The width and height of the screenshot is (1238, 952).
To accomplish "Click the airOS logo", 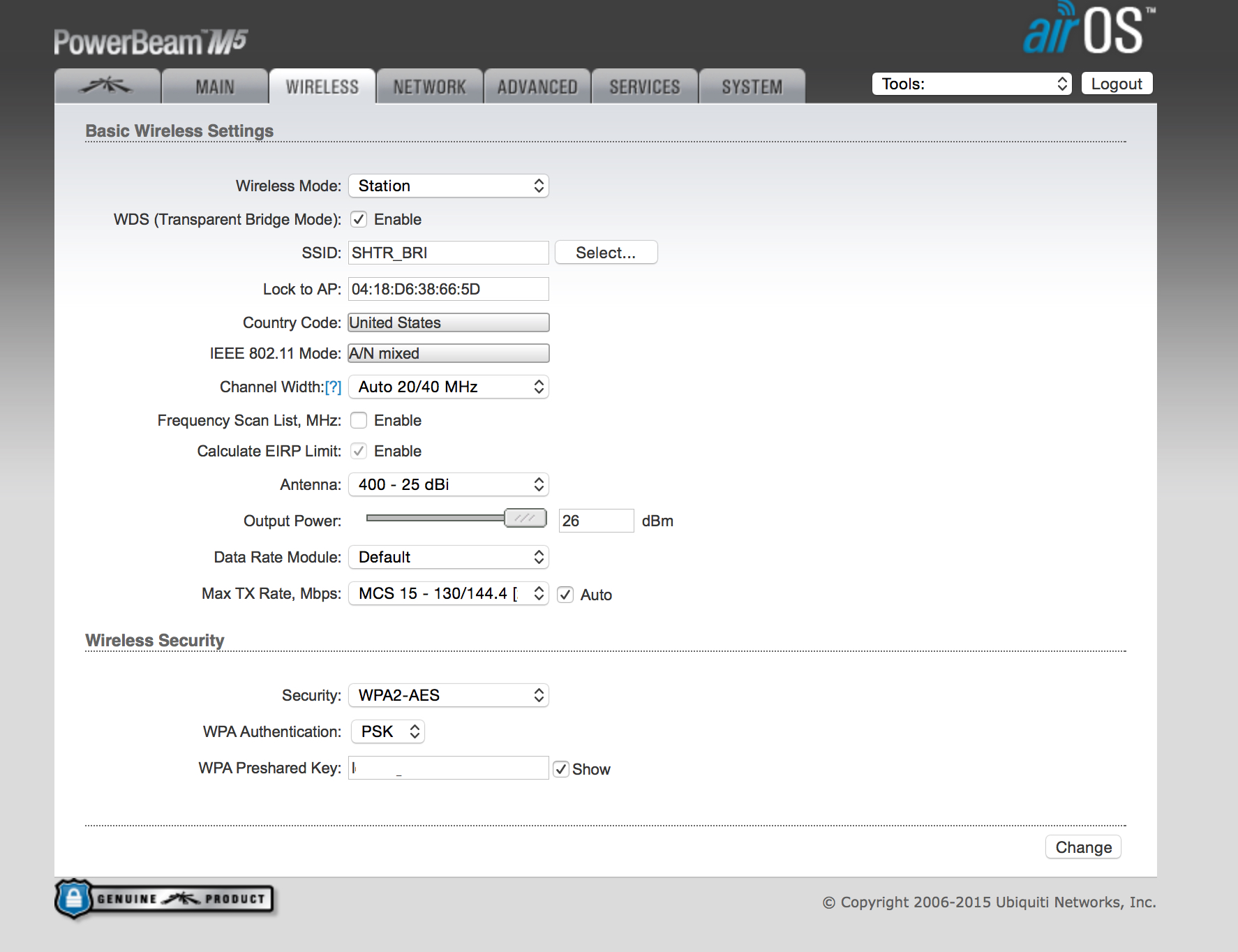I will [1089, 29].
